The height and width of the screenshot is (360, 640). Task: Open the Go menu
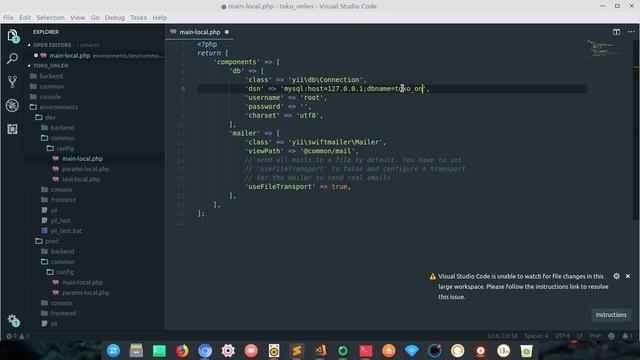95,18
